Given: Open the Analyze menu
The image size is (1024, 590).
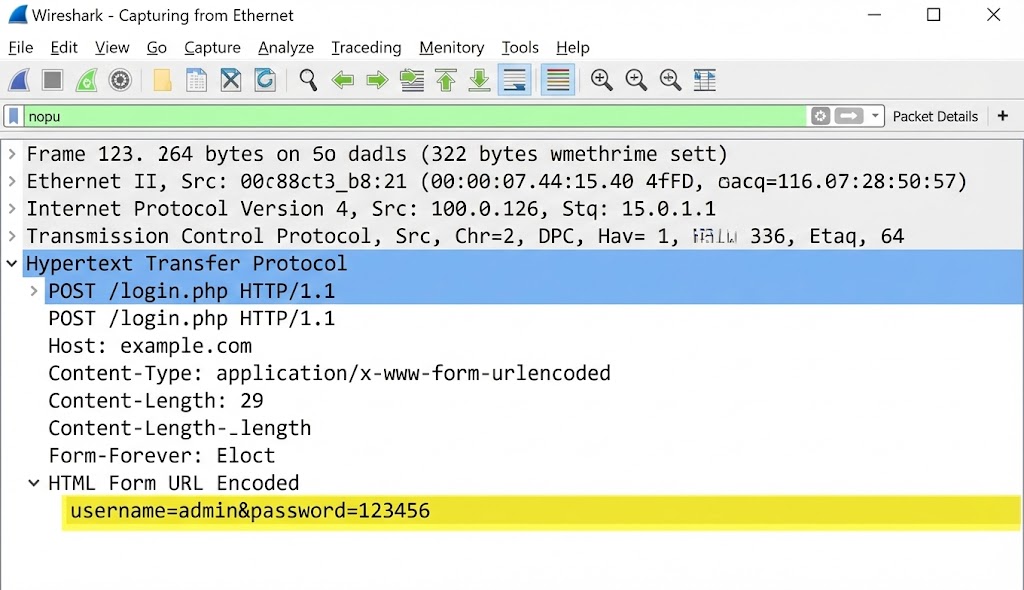Looking at the screenshot, I should click(x=286, y=47).
